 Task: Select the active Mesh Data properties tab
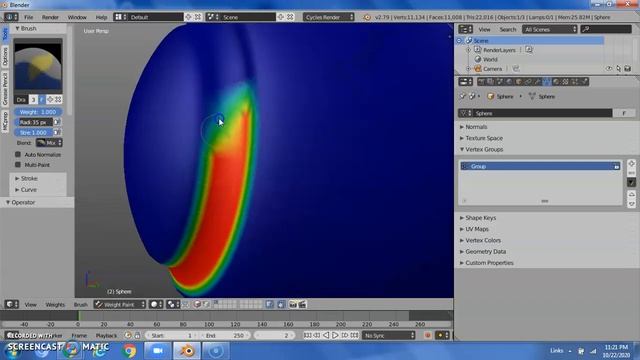coord(547,82)
